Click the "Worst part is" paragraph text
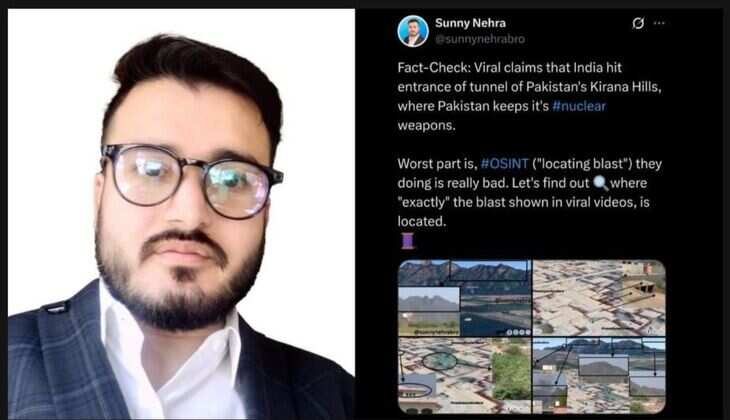 point(529,192)
